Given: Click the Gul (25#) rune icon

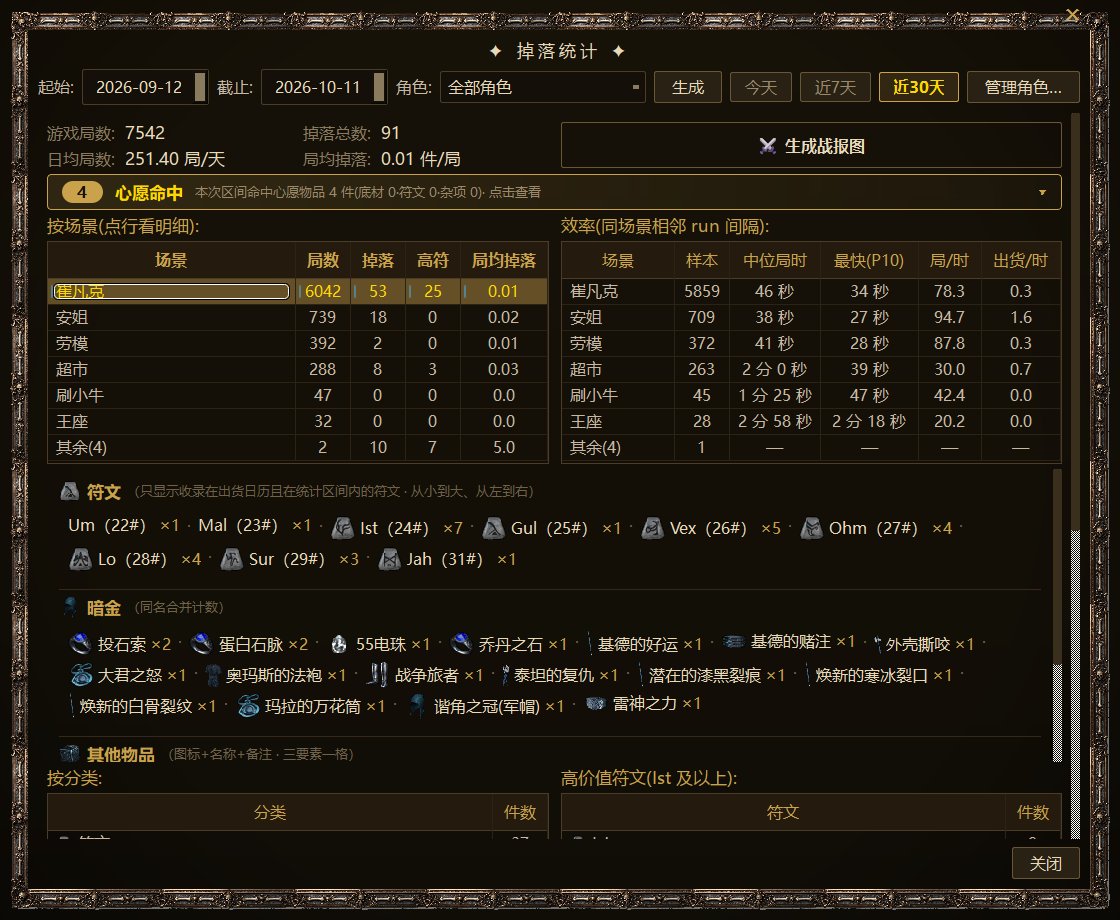Looking at the screenshot, I should (494, 529).
